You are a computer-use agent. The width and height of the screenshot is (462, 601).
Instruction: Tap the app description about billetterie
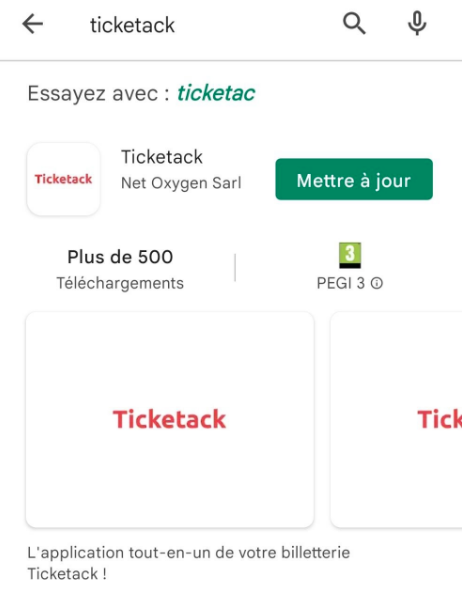coord(189,563)
